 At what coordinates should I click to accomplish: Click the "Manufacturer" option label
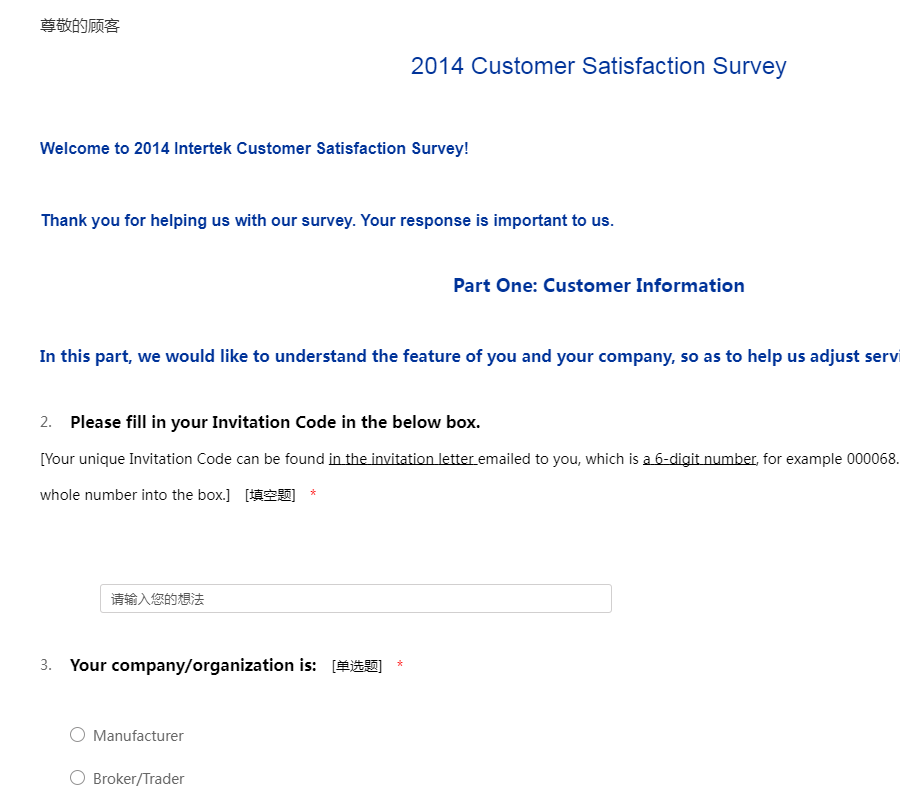[x=138, y=736]
